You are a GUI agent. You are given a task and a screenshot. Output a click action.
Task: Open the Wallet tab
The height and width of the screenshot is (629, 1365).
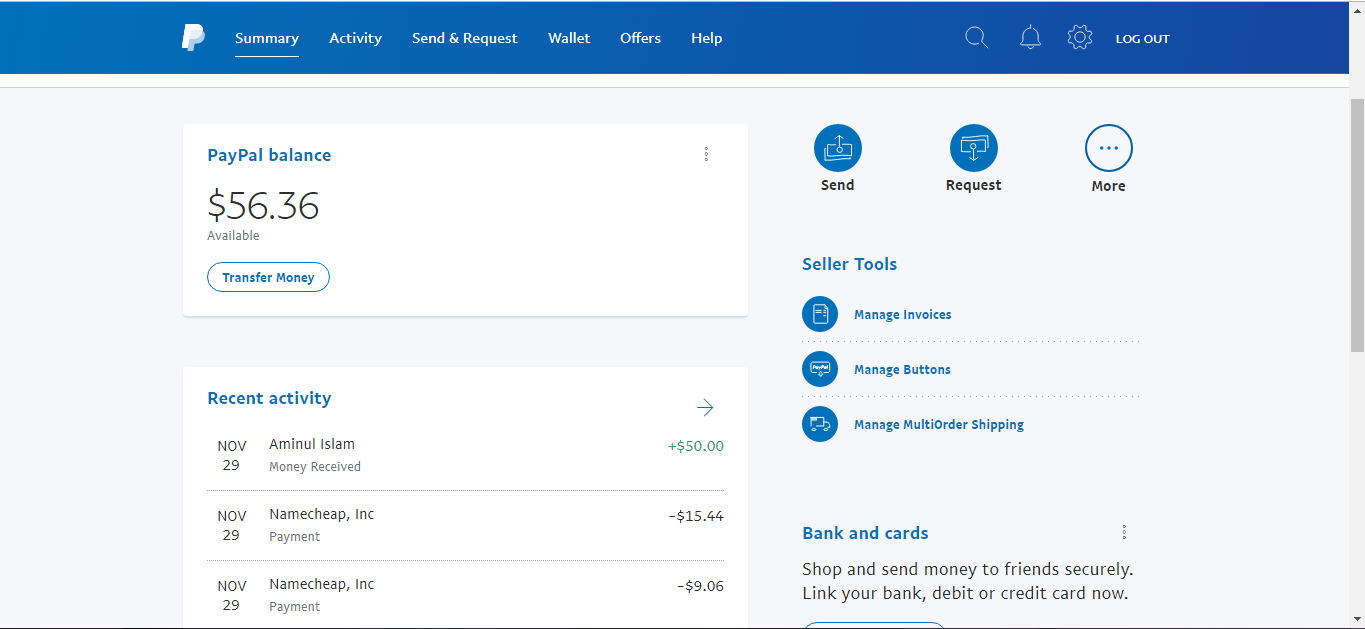click(569, 38)
